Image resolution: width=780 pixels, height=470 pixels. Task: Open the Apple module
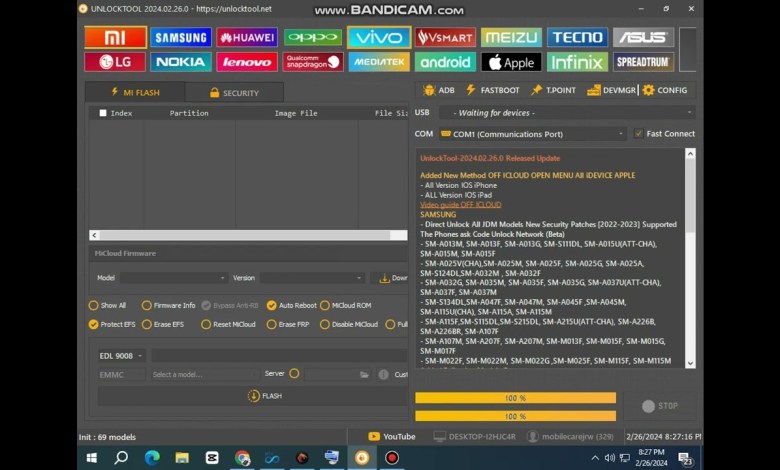[x=511, y=62]
